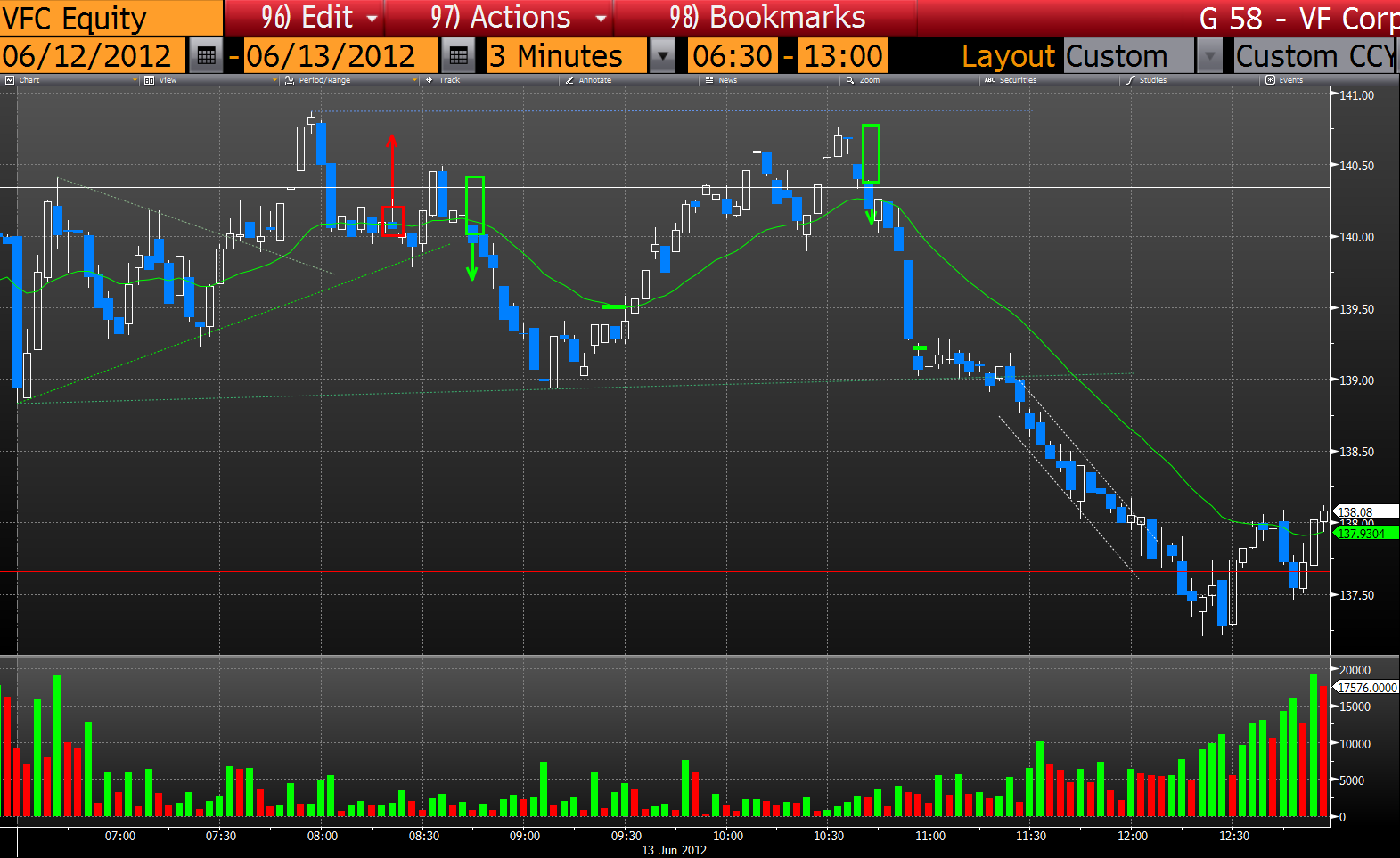1400x858 pixels.
Task: Select the Annotate pencil icon
Action: click(x=569, y=80)
